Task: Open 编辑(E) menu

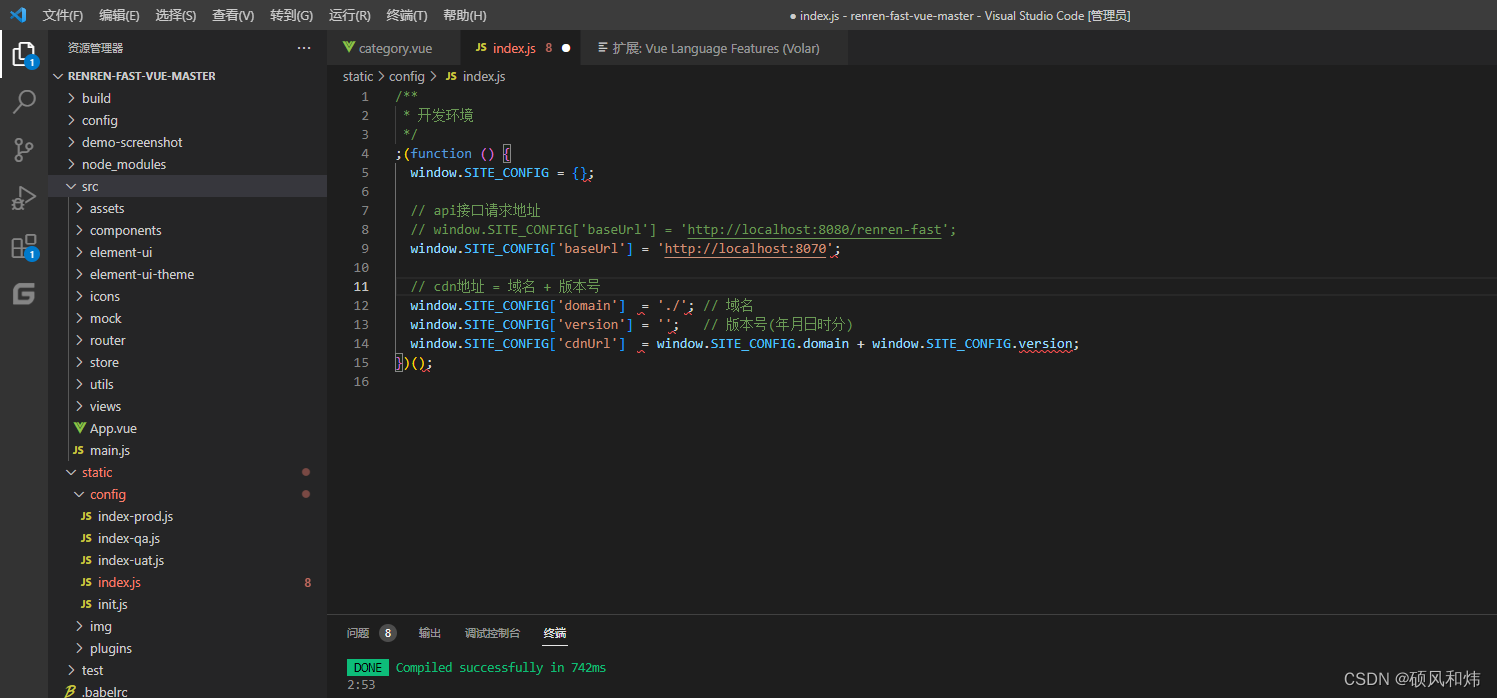Action: coord(120,16)
